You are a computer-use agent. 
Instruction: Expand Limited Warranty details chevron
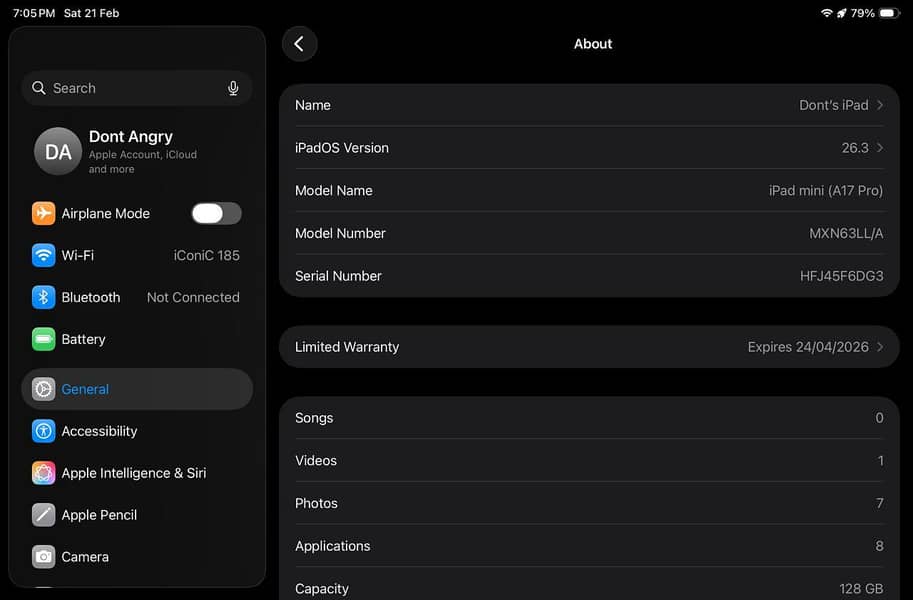click(x=880, y=347)
